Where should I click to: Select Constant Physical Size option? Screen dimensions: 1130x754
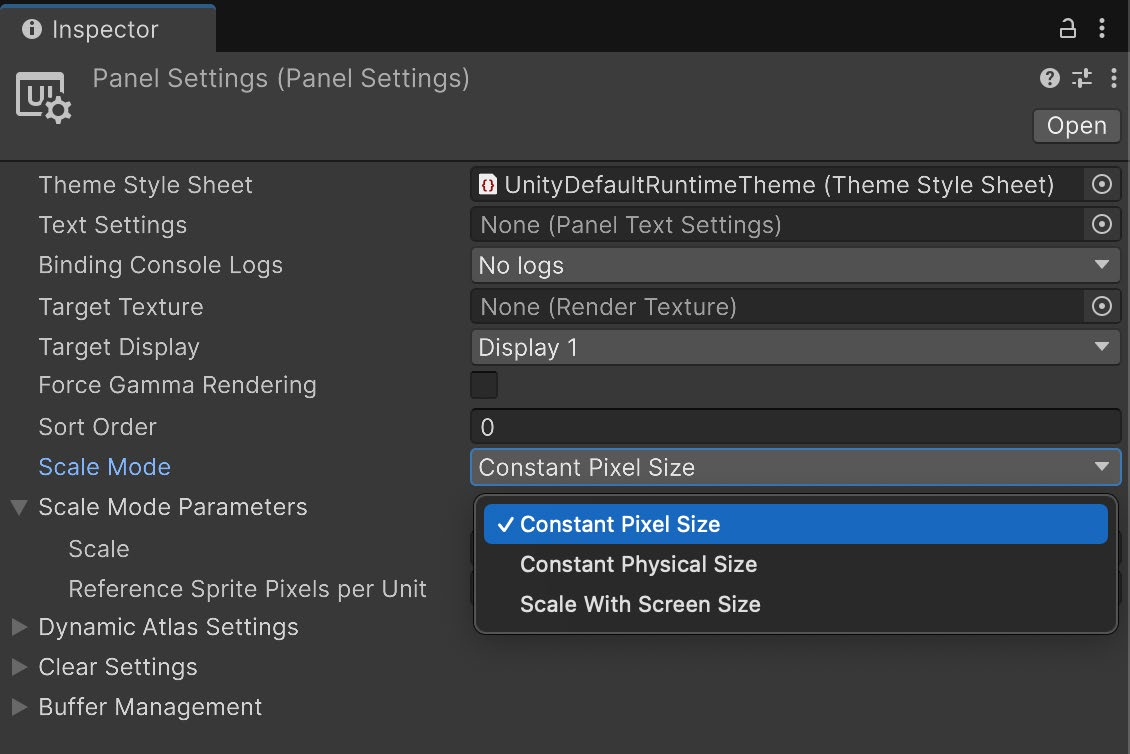click(x=796, y=564)
